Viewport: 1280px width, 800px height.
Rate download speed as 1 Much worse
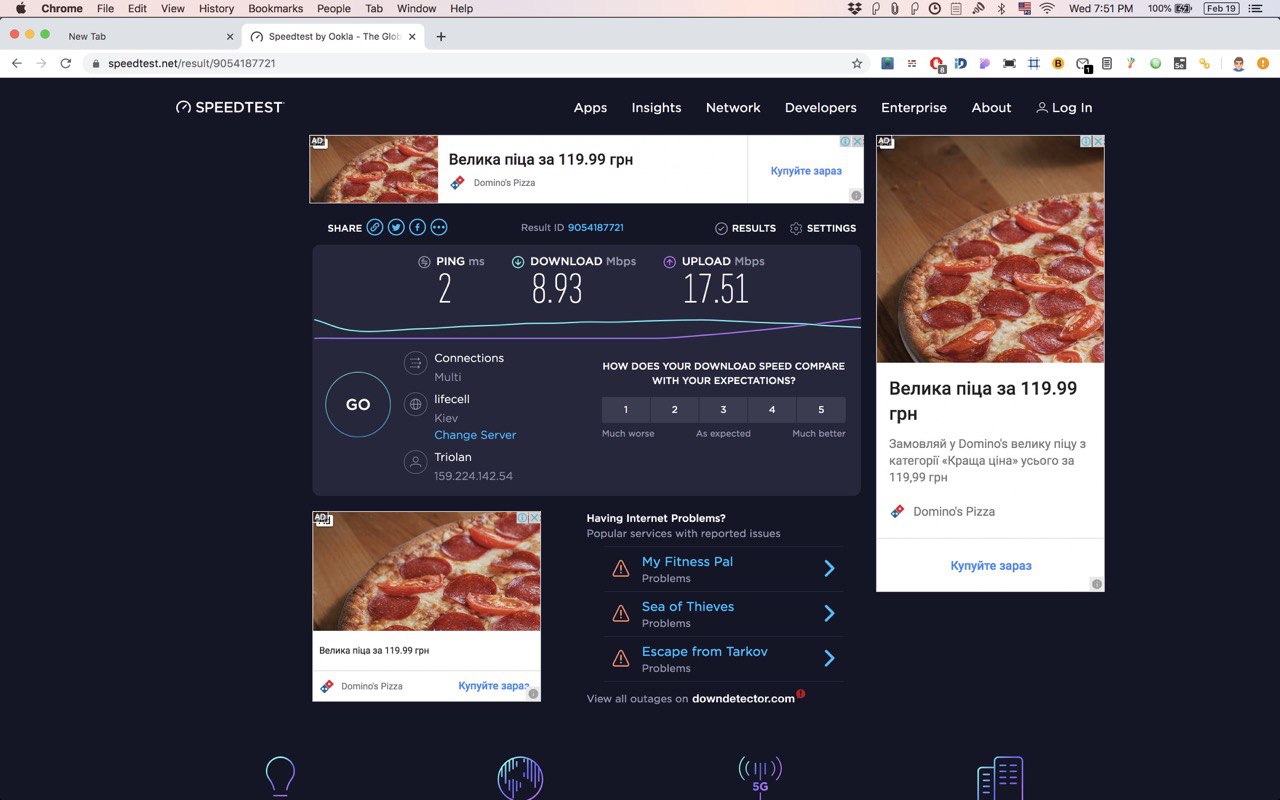pos(626,410)
